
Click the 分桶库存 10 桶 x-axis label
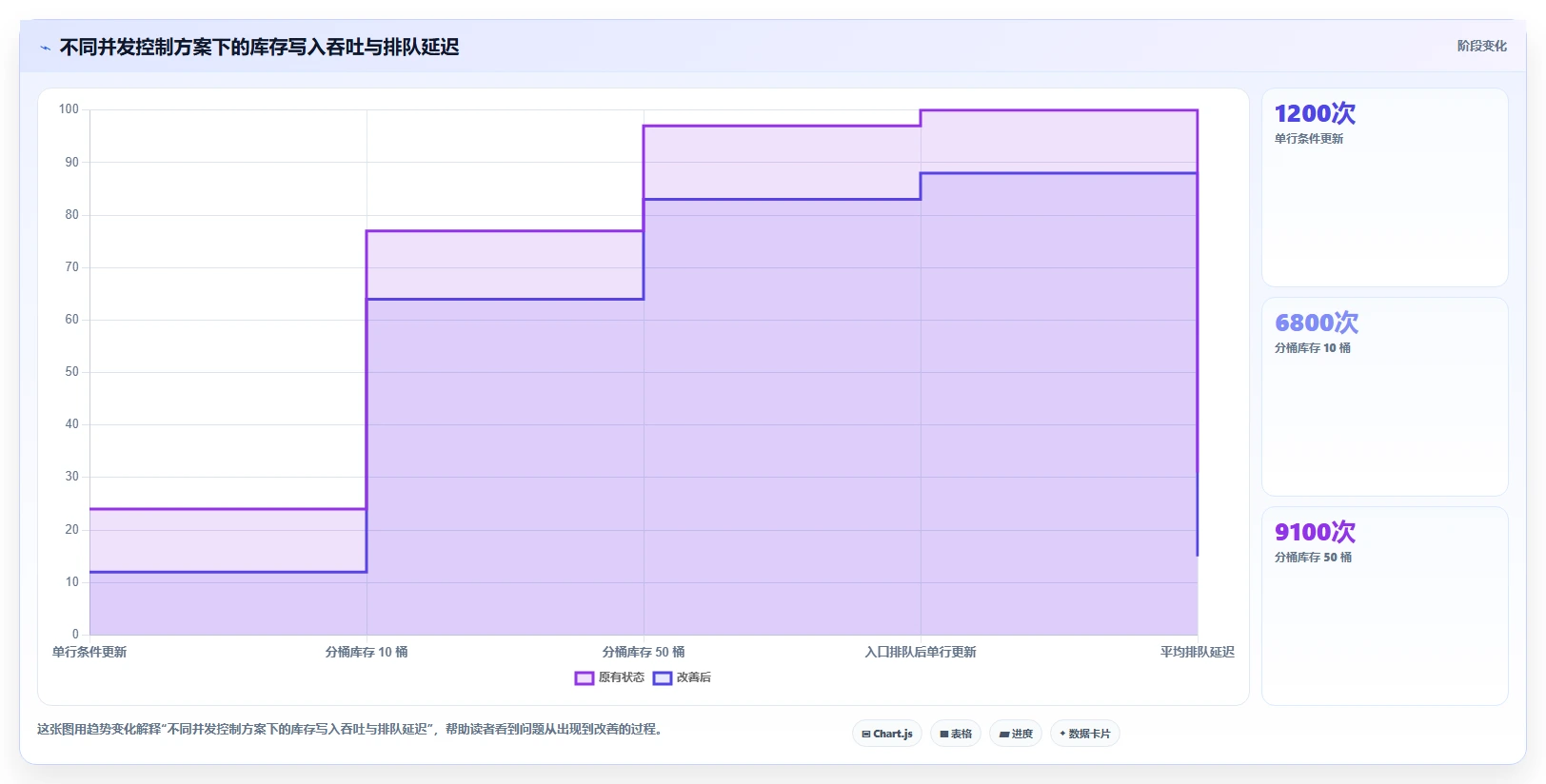click(367, 652)
